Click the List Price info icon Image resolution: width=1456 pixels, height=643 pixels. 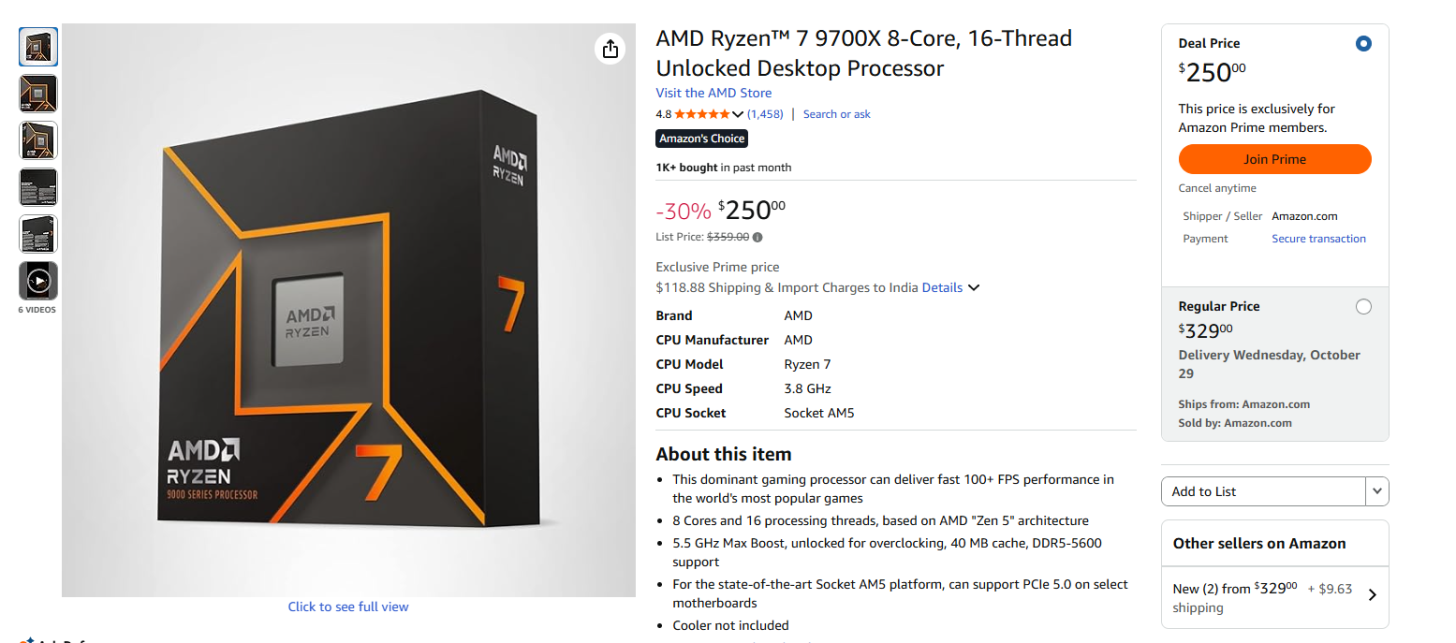tap(757, 238)
